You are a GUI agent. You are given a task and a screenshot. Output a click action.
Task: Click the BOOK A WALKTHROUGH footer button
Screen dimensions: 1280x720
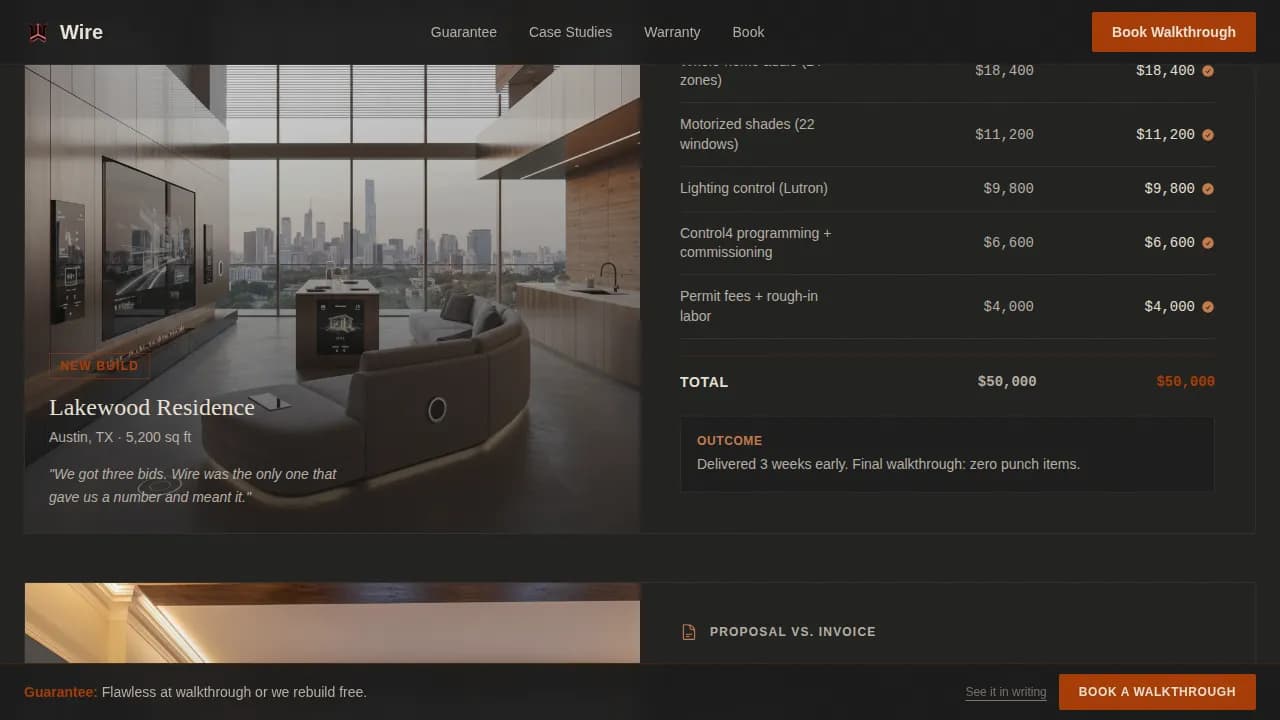pos(1157,692)
